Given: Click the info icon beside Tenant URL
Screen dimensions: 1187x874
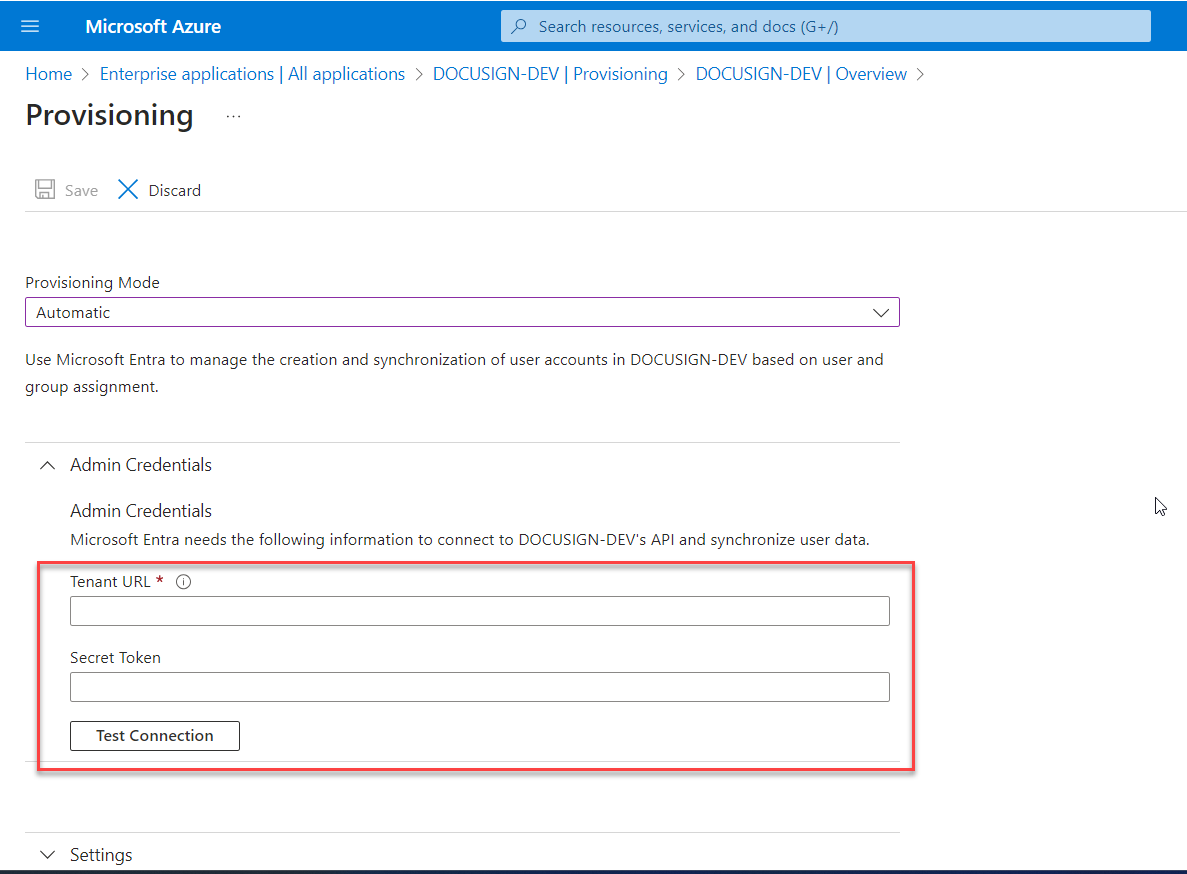Looking at the screenshot, I should coord(183,581).
